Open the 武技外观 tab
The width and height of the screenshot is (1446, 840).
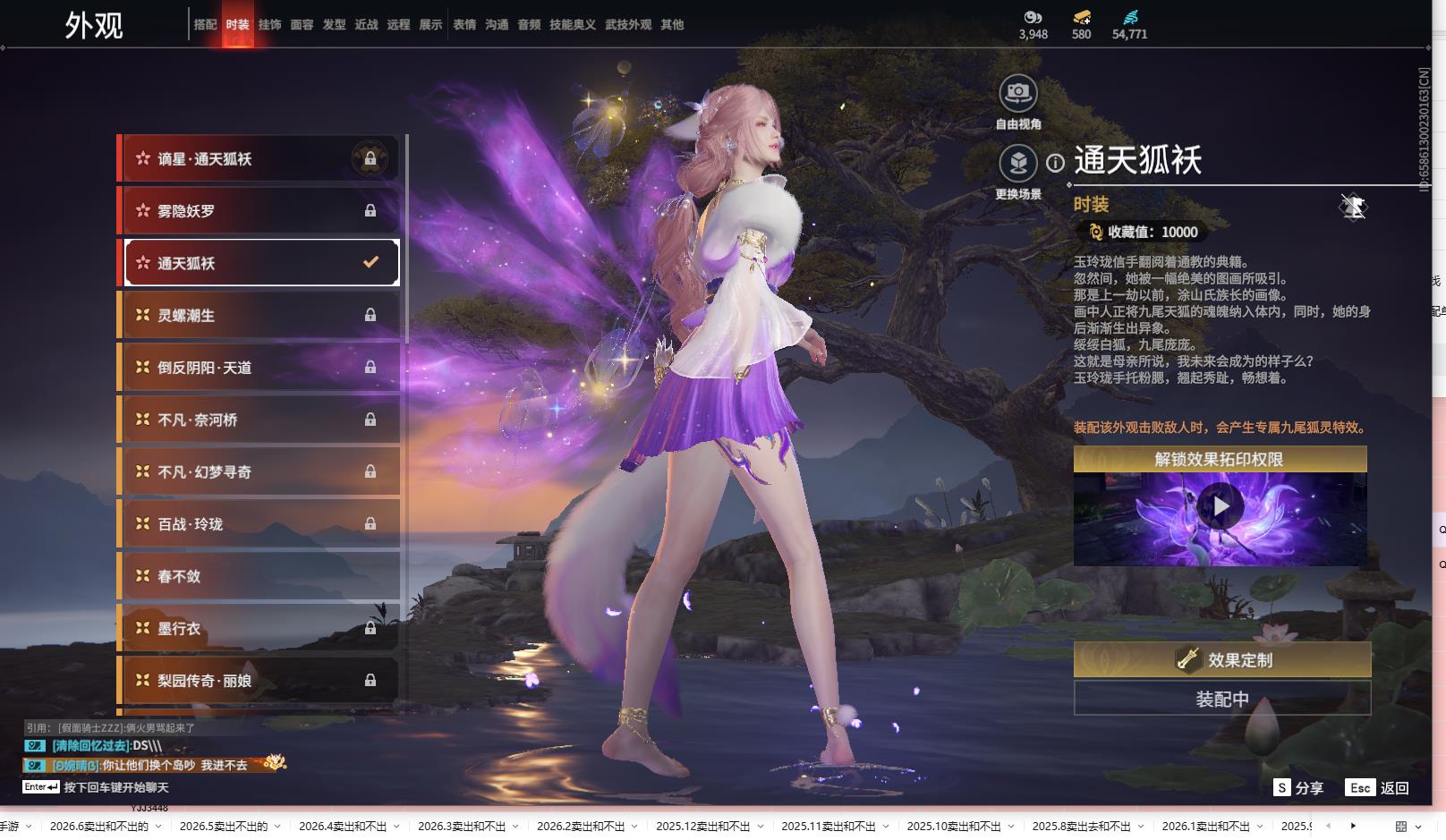click(x=628, y=24)
